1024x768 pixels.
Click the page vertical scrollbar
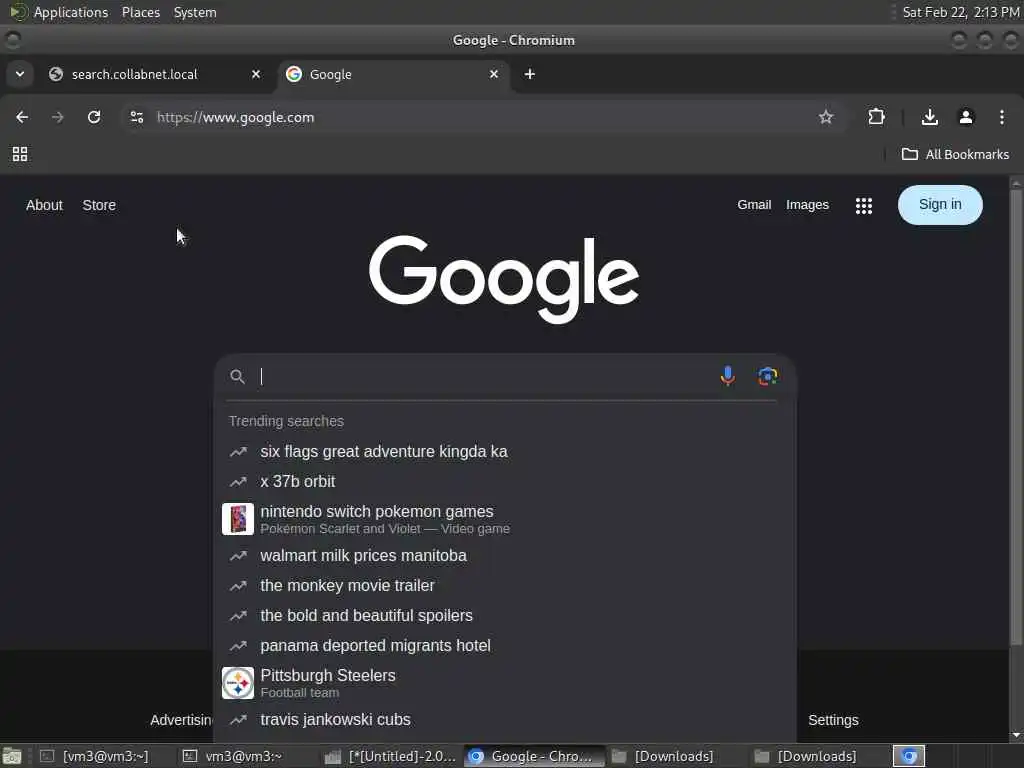pyautogui.click(x=1016, y=418)
